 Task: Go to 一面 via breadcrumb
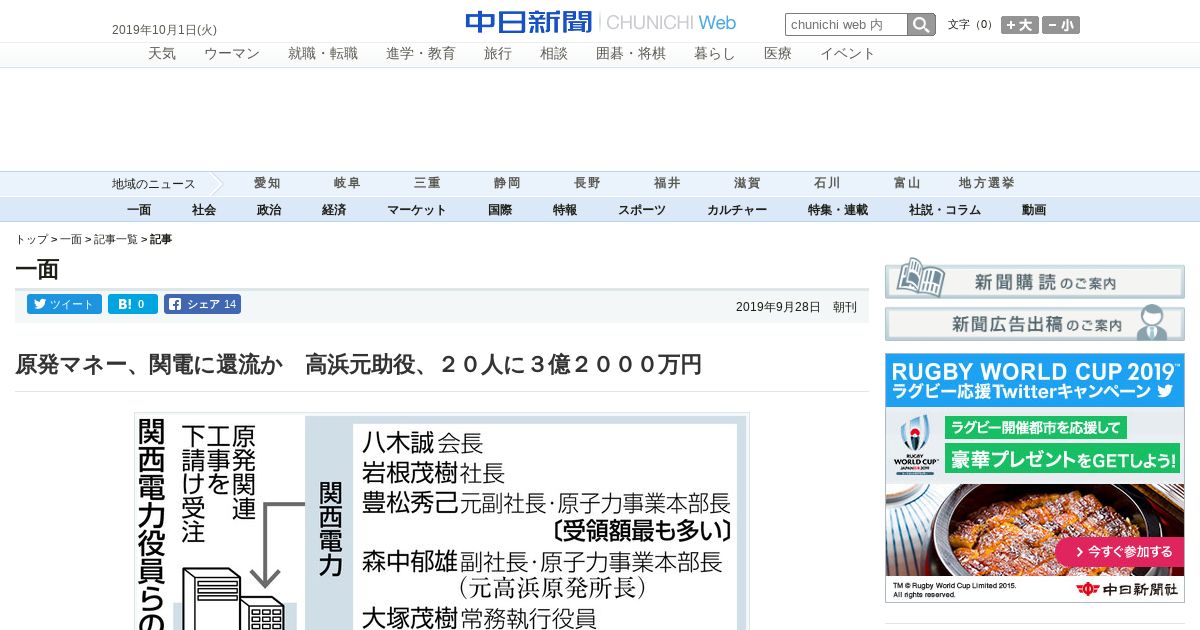71,240
